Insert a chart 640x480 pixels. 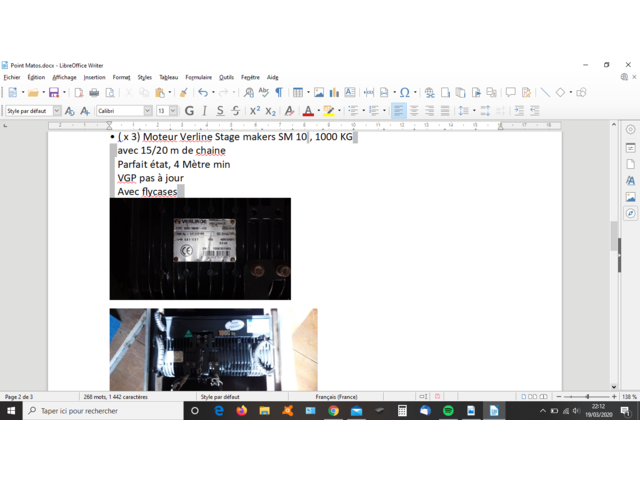click(334, 93)
